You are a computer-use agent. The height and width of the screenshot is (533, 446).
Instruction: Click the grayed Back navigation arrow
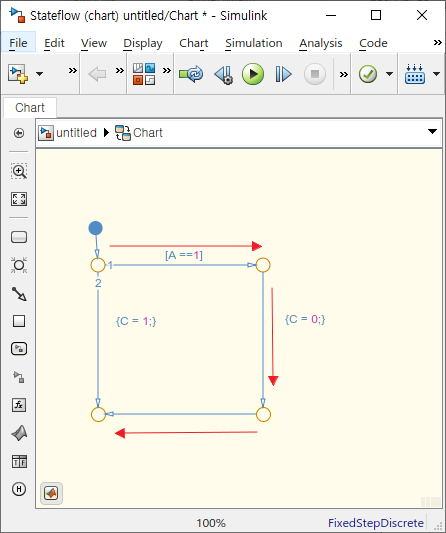[97, 74]
